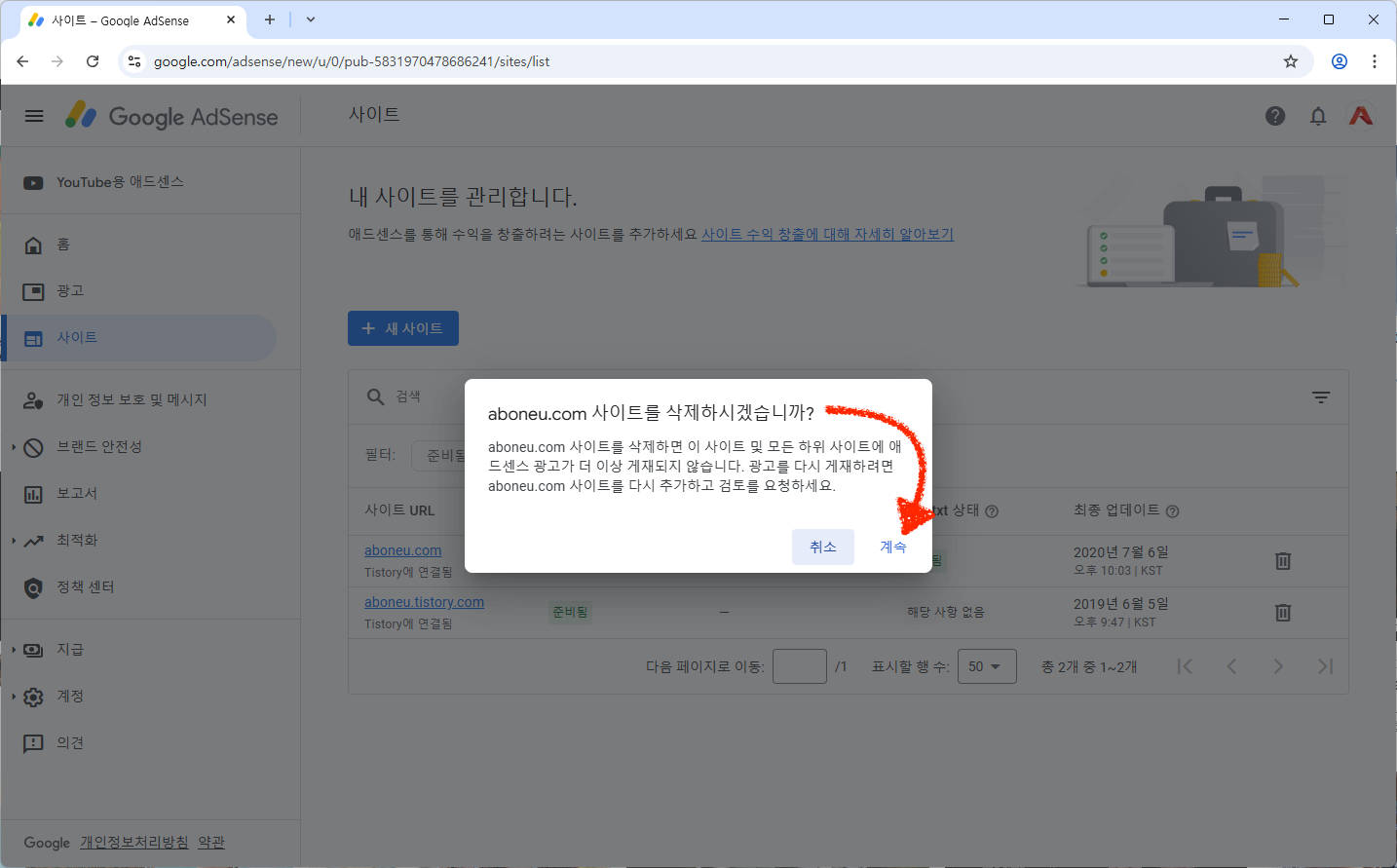
Task: Select 사이트 in the sidebar
Action: pos(139,338)
